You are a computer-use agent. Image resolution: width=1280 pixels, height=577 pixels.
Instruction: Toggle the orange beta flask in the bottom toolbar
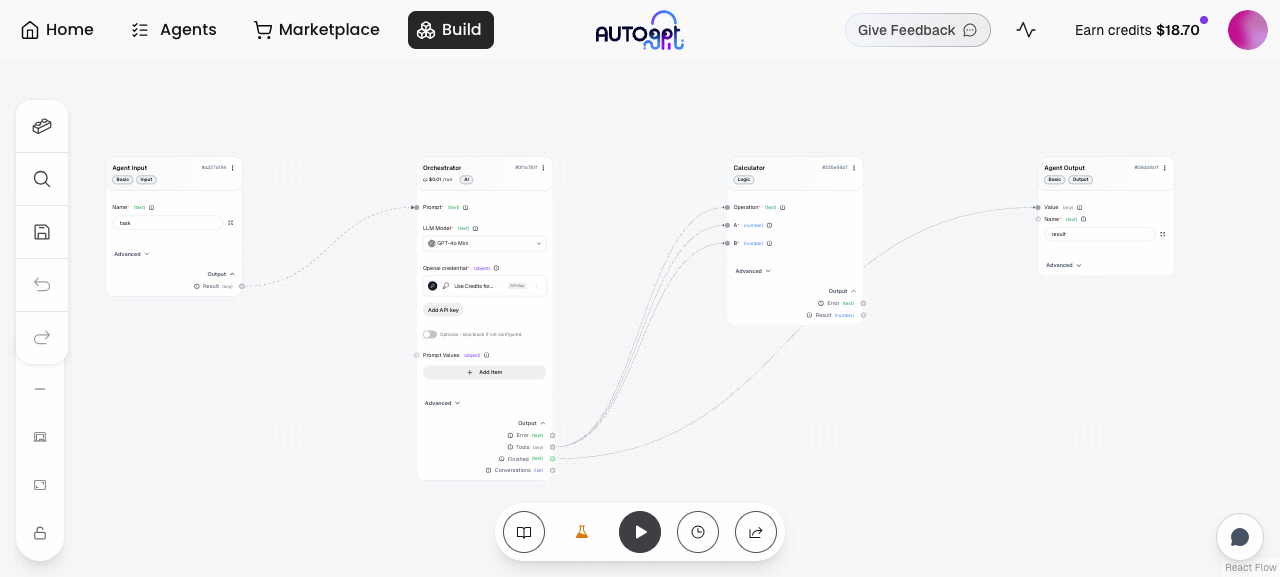pyautogui.click(x=582, y=532)
